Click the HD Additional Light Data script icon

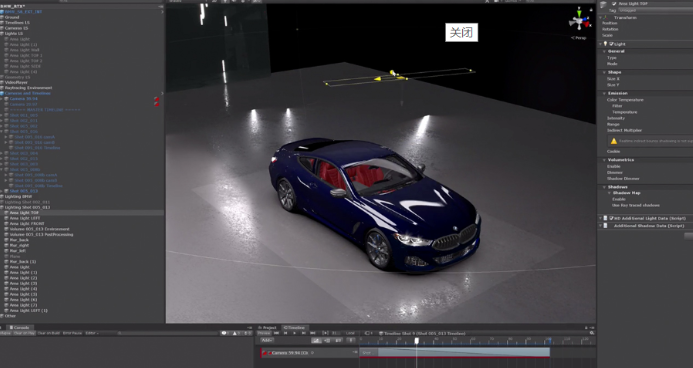click(x=605, y=218)
